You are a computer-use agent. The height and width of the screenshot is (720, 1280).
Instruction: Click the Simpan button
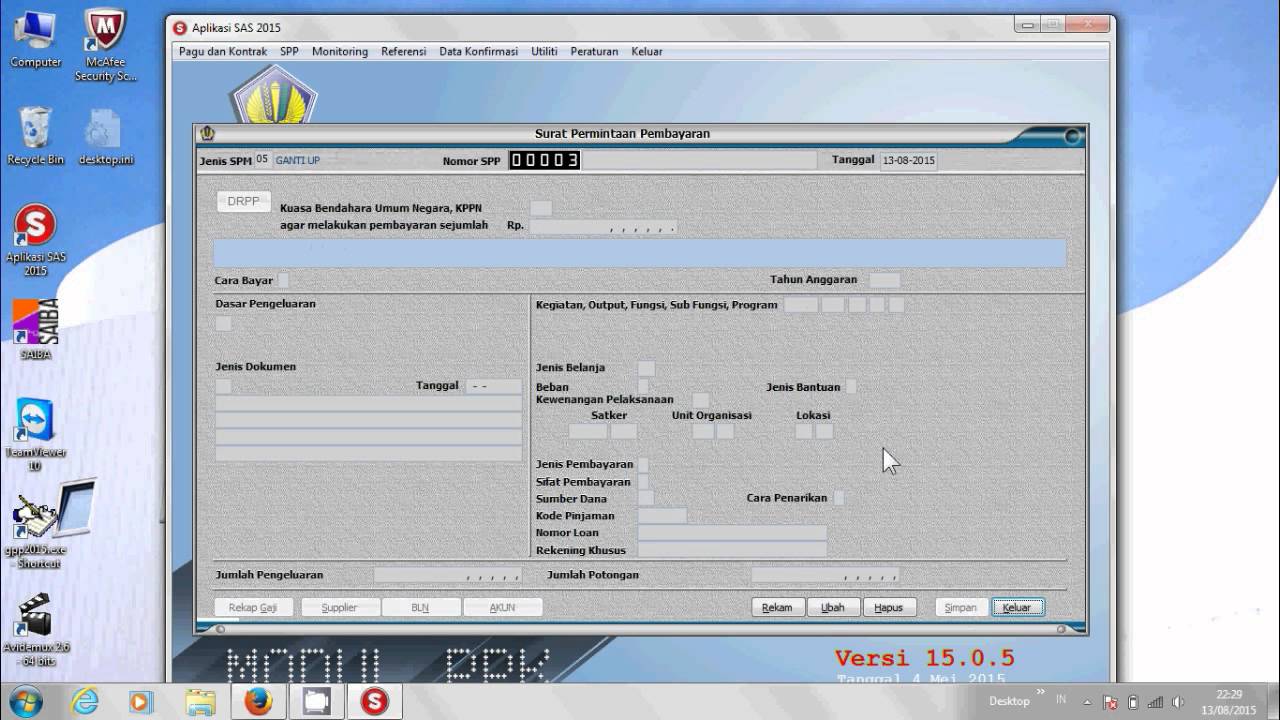tap(961, 607)
